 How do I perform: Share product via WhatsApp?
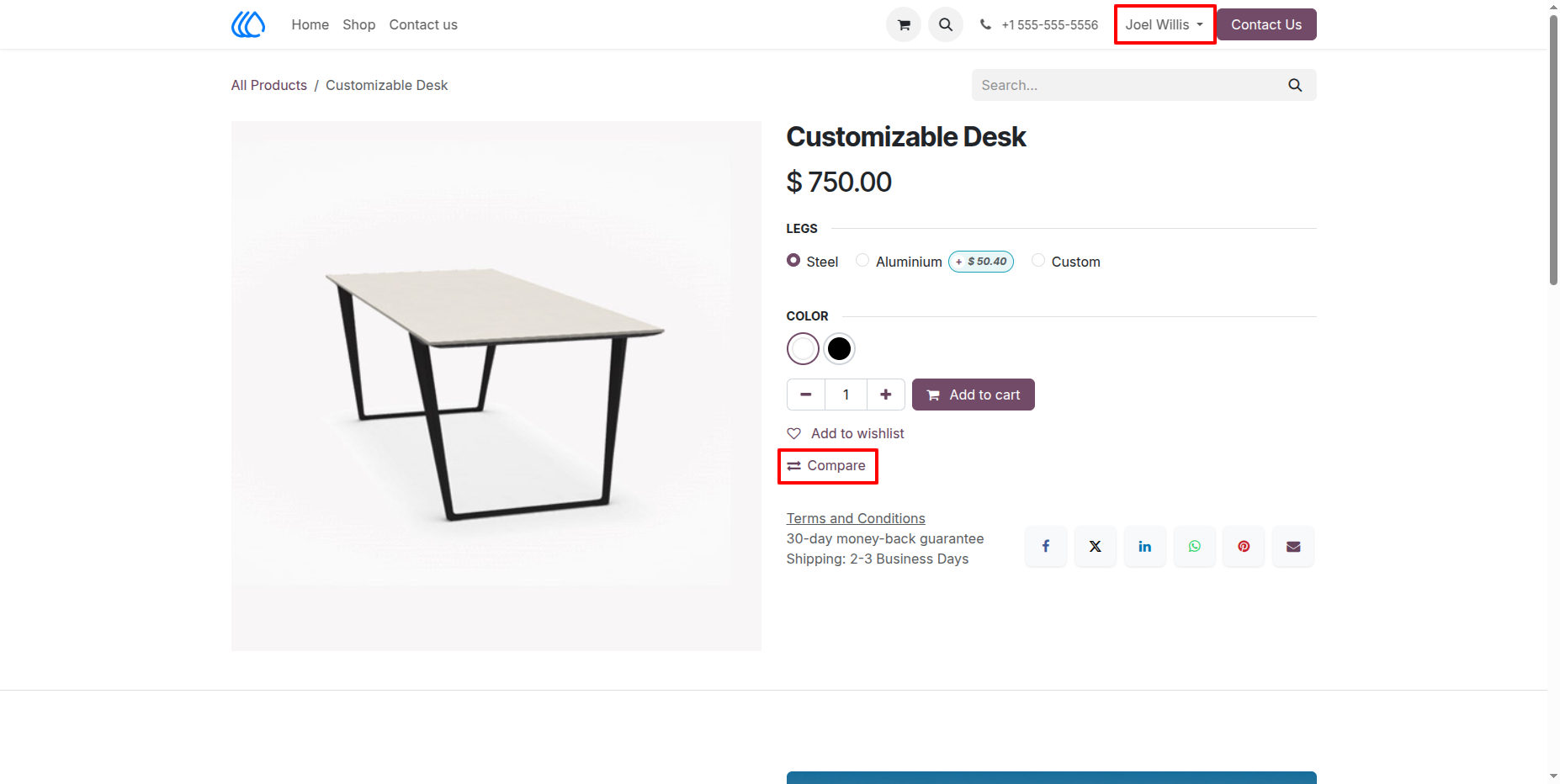point(1195,546)
